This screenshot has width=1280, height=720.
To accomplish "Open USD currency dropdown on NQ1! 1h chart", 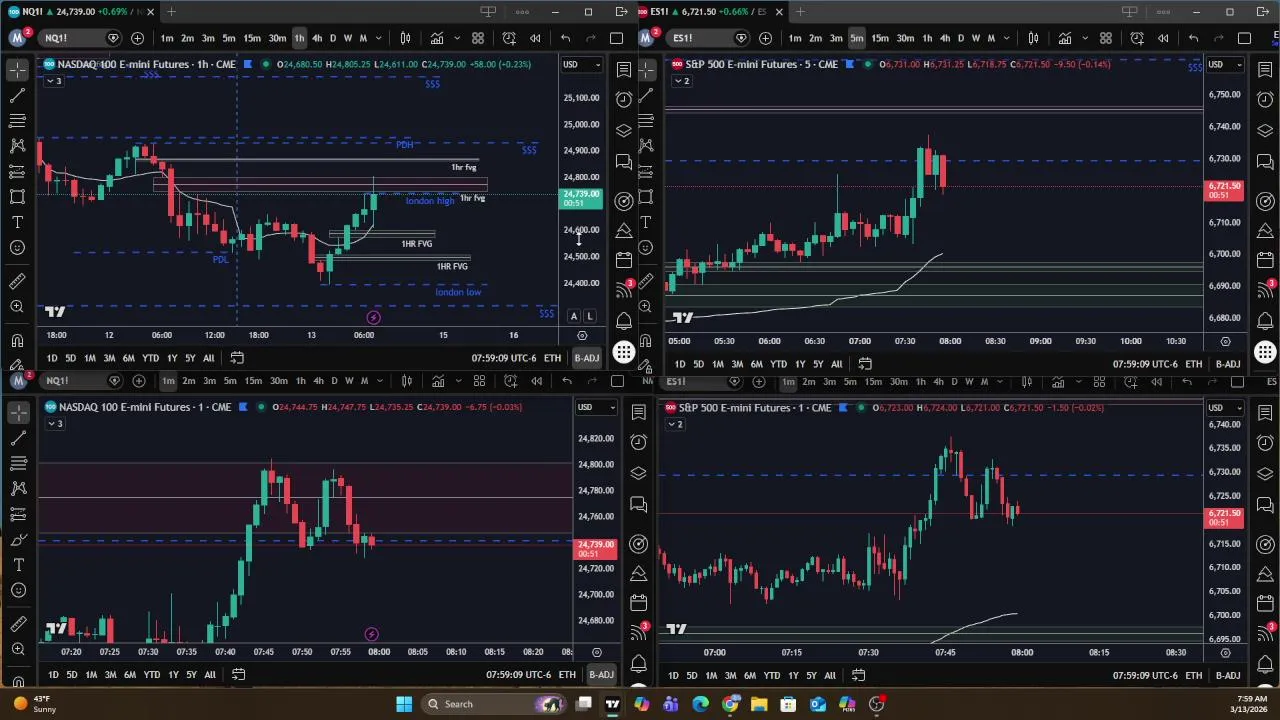I will click(x=580, y=65).
